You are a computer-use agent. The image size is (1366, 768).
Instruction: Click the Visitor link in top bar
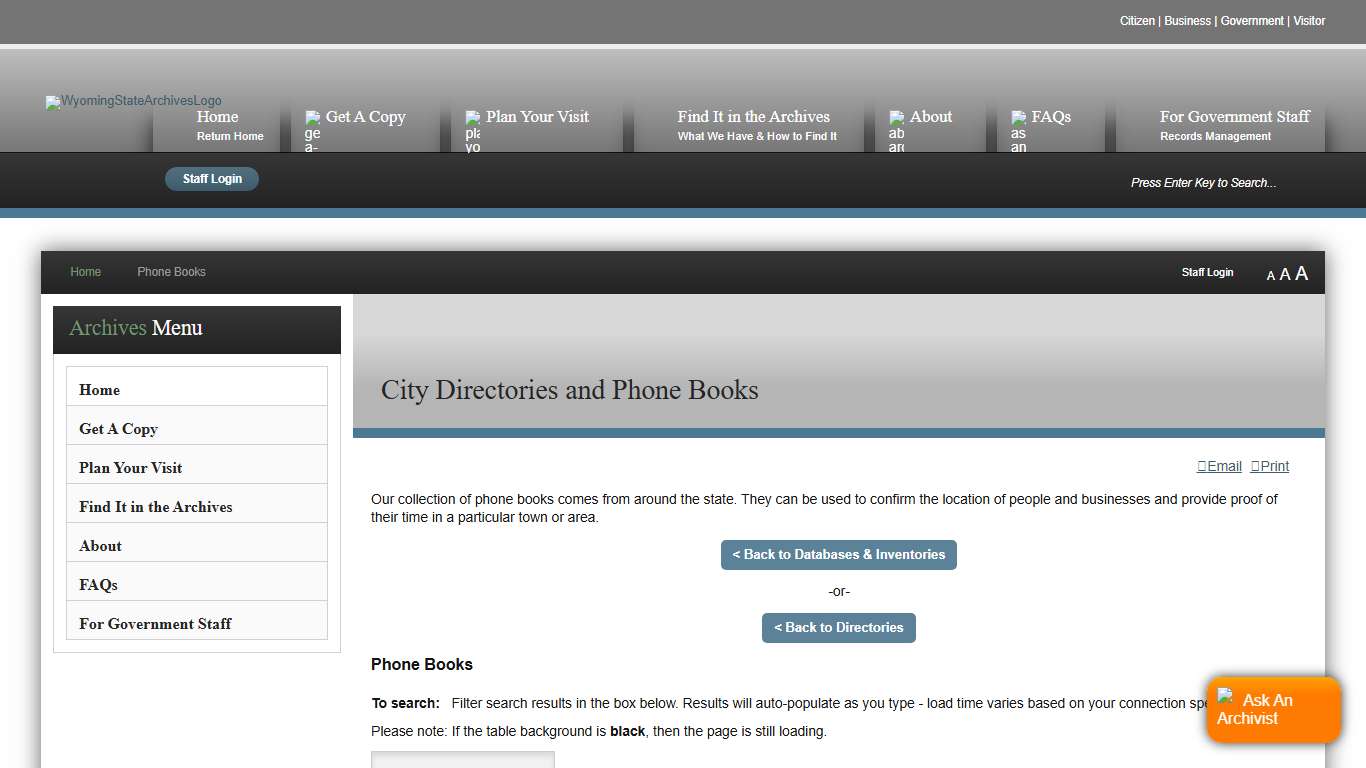pos(1309,21)
